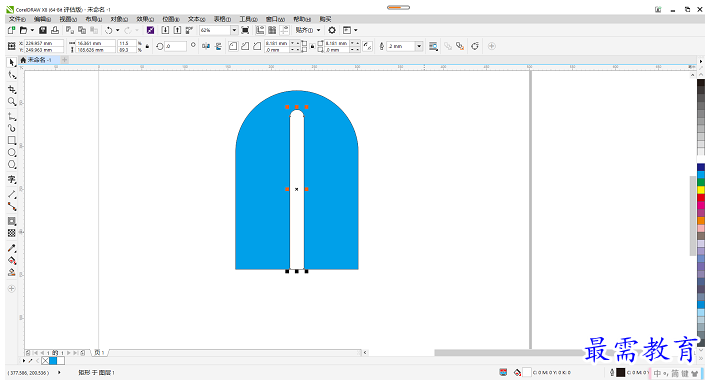Open the 视图 menu
The image size is (706, 381).
(68, 19)
